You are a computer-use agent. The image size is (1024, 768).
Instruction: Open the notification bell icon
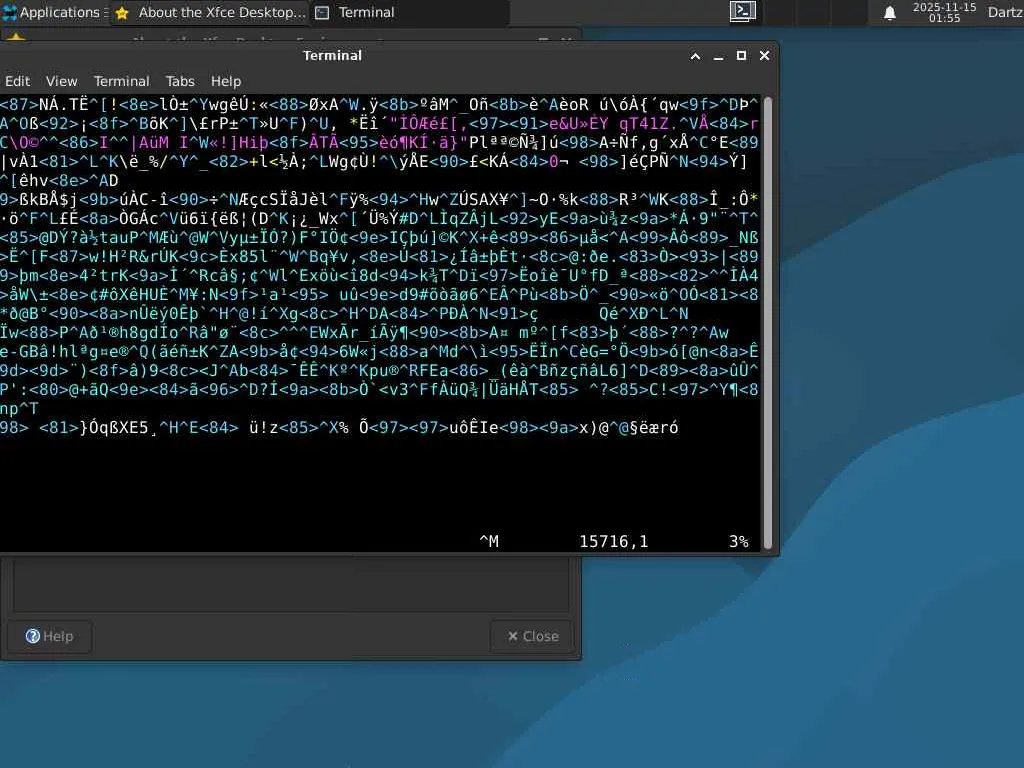tap(889, 12)
